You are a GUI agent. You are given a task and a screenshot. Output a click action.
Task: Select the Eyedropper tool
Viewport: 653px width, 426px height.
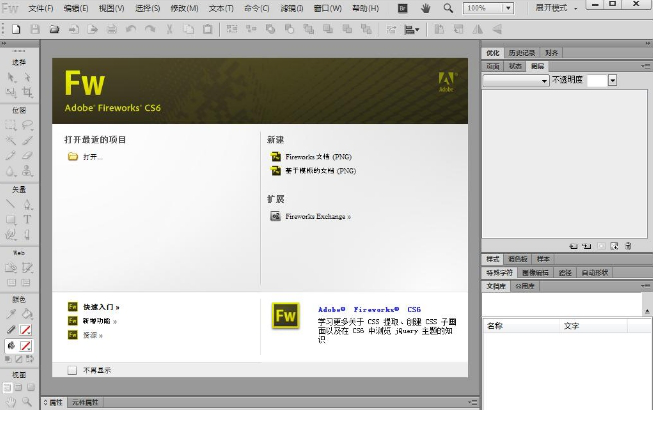pos(11,314)
